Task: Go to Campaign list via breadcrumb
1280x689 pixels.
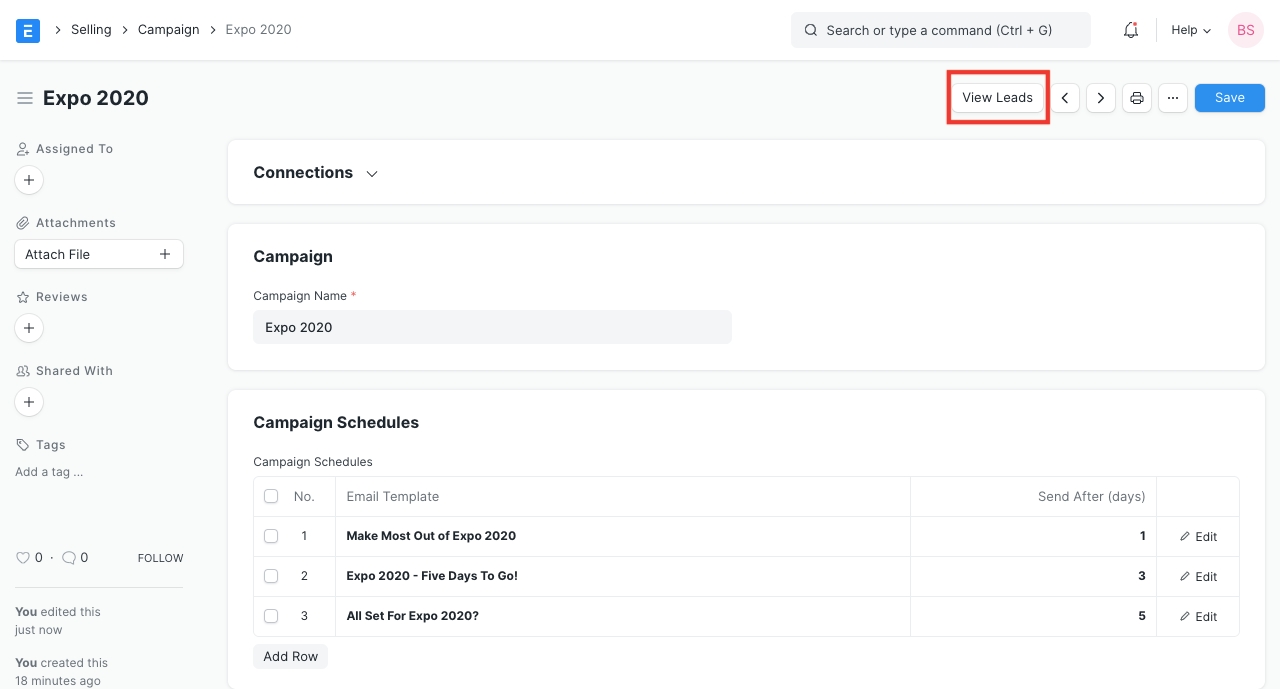Action: coord(169,30)
